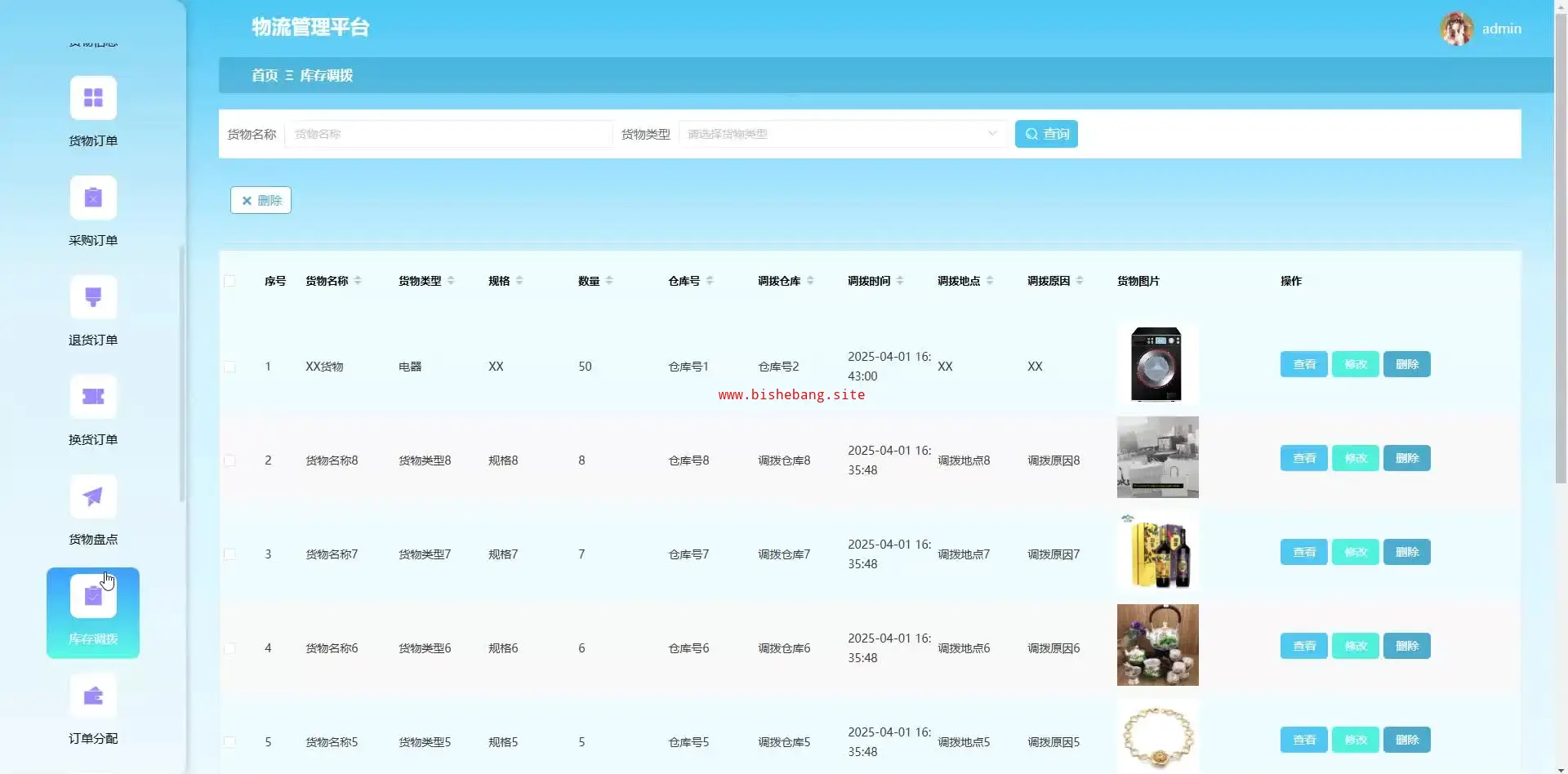
Task: Click 修改 button for row 2
Action: (x=1355, y=458)
